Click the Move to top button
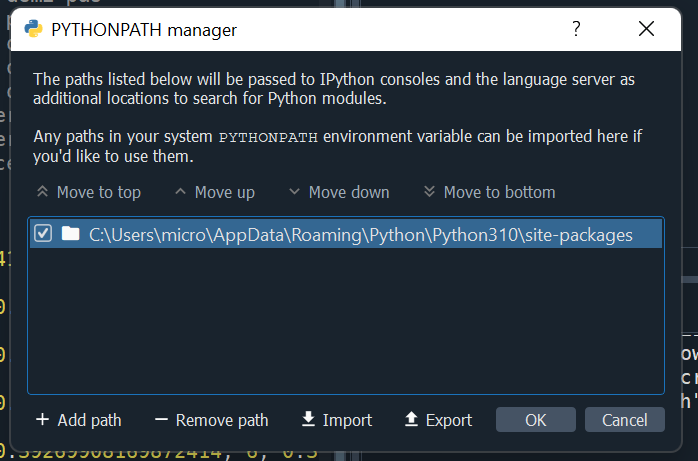This screenshot has width=698, height=461. pos(89,192)
